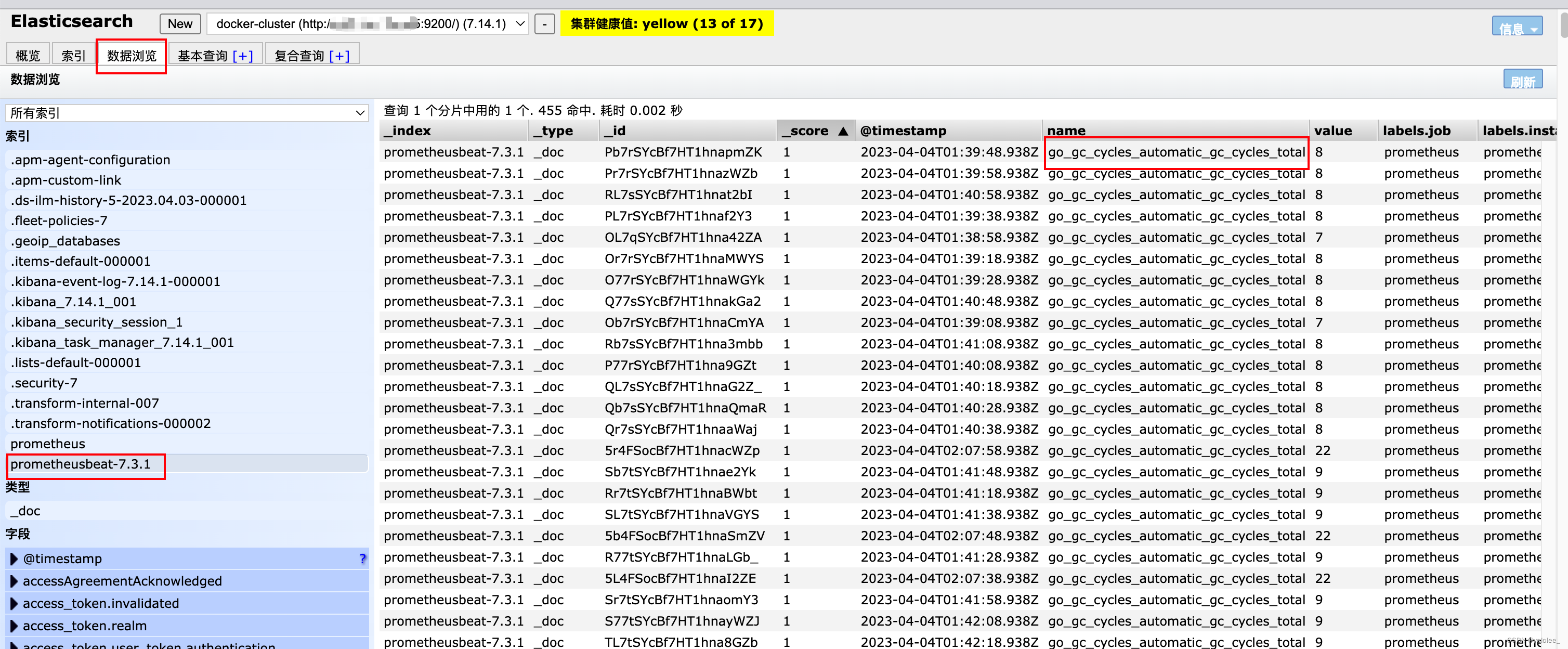Select the .kibana_task_manager_7.14.1_001 index
The image size is (1568, 649).
click(x=187, y=342)
